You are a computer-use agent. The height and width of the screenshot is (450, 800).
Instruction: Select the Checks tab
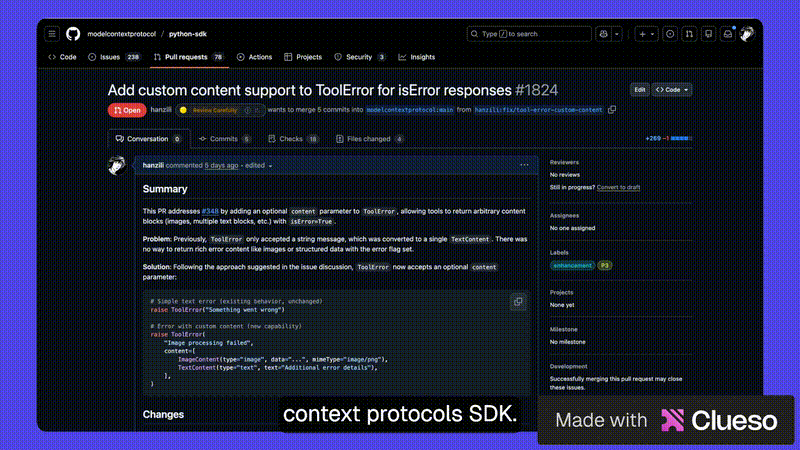point(293,139)
